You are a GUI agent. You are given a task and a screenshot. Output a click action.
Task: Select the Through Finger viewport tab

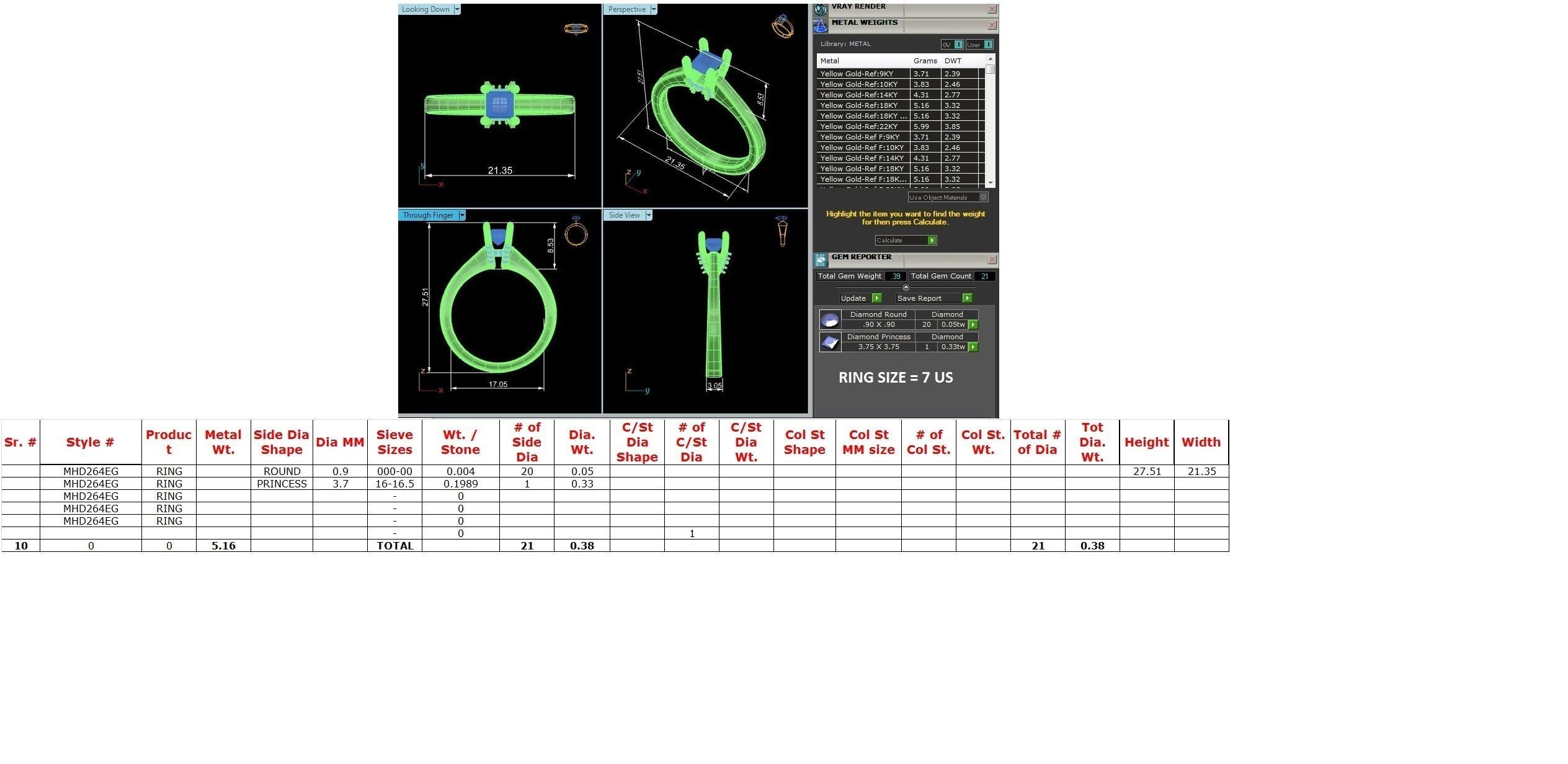tap(428, 215)
